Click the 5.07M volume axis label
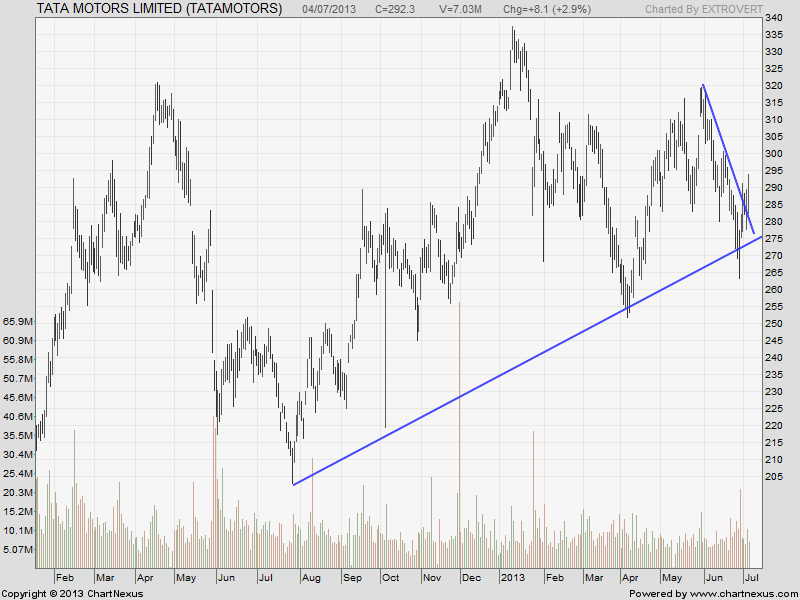Image resolution: width=800 pixels, height=600 pixels. (19, 549)
